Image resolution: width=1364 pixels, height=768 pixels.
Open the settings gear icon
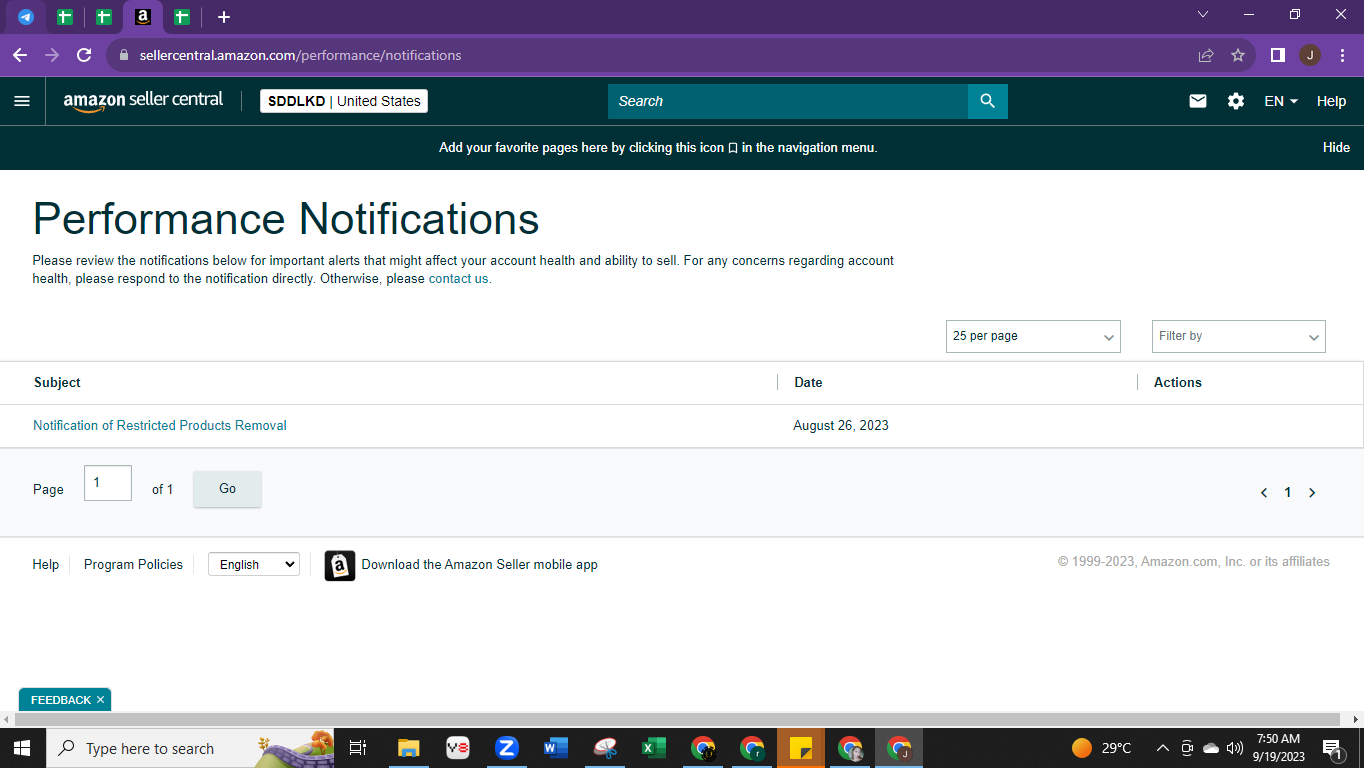pos(1236,101)
